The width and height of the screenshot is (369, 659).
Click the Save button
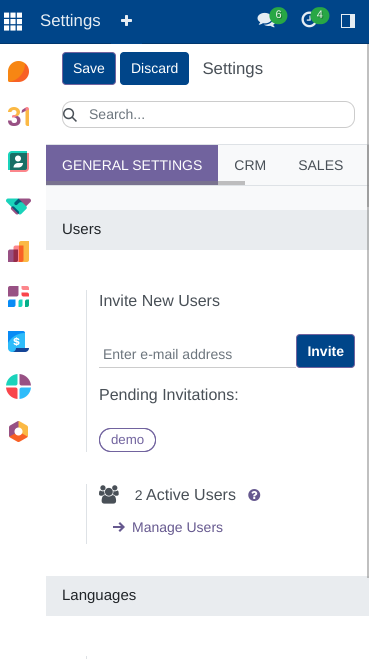89,69
